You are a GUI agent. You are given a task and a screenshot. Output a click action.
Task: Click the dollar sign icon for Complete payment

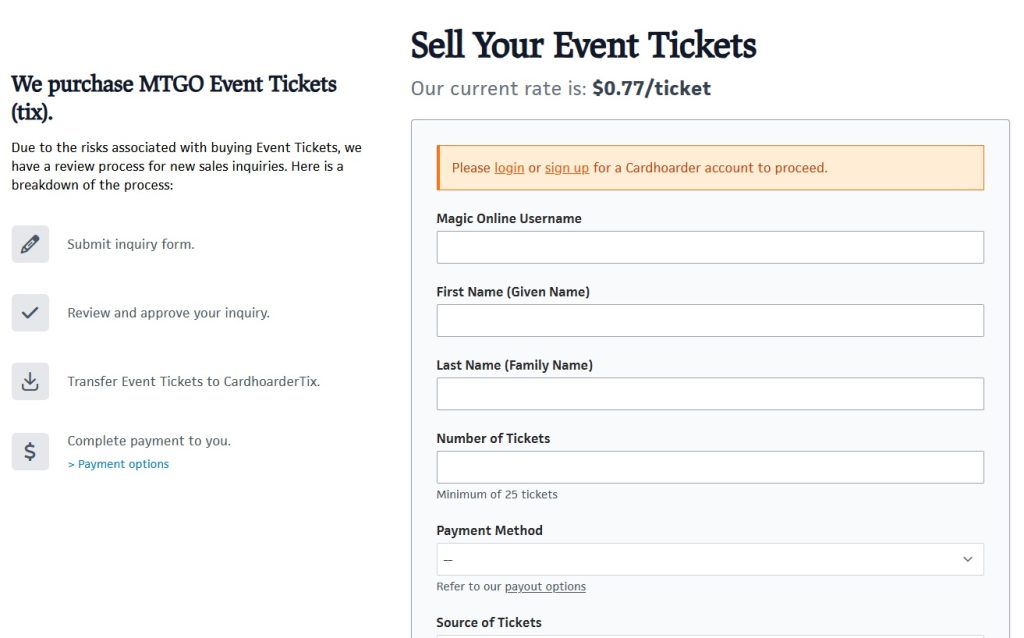(x=30, y=451)
